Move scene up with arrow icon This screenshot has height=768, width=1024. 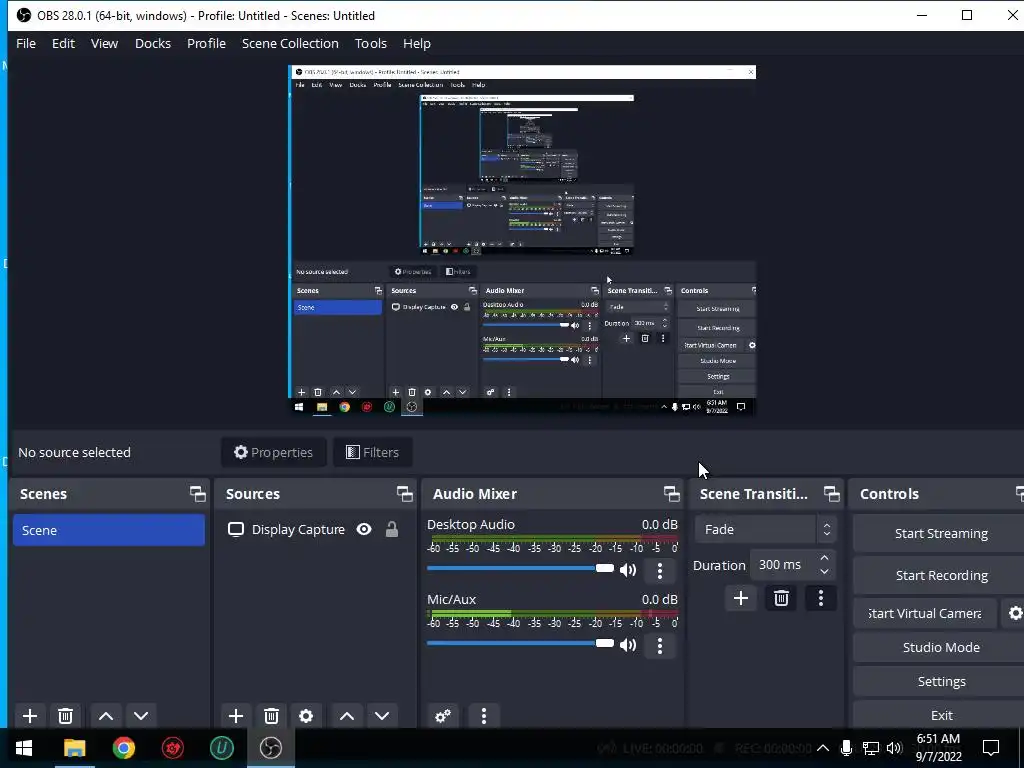[106, 716]
